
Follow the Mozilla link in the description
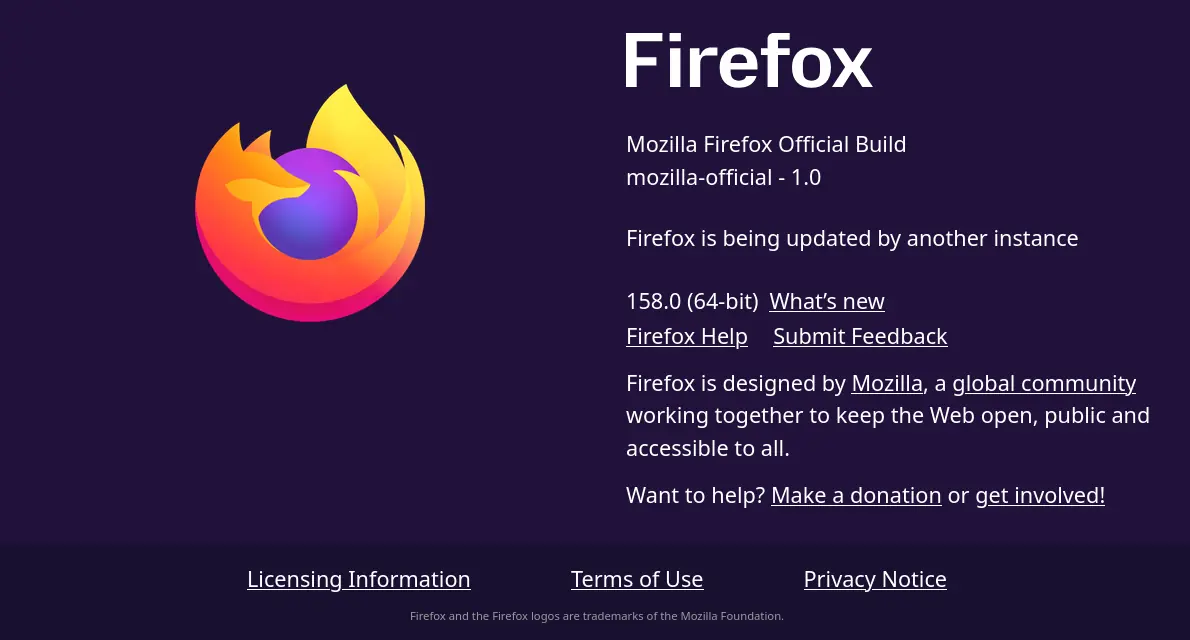pyautogui.click(x=886, y=383)
